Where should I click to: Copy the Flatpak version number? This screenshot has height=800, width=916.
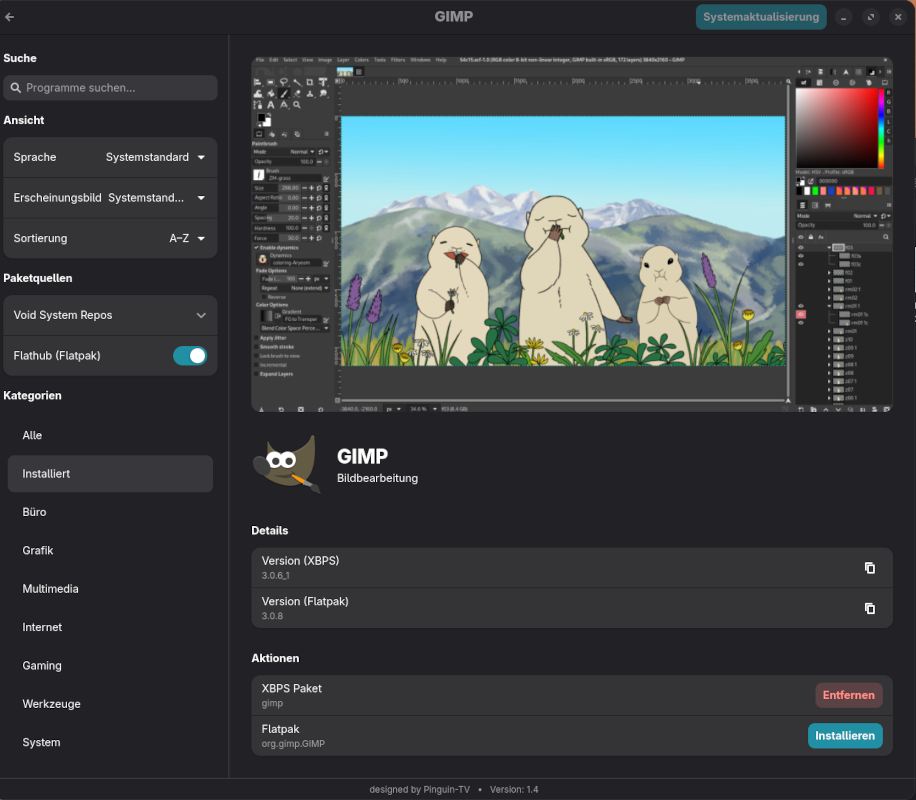869,608
